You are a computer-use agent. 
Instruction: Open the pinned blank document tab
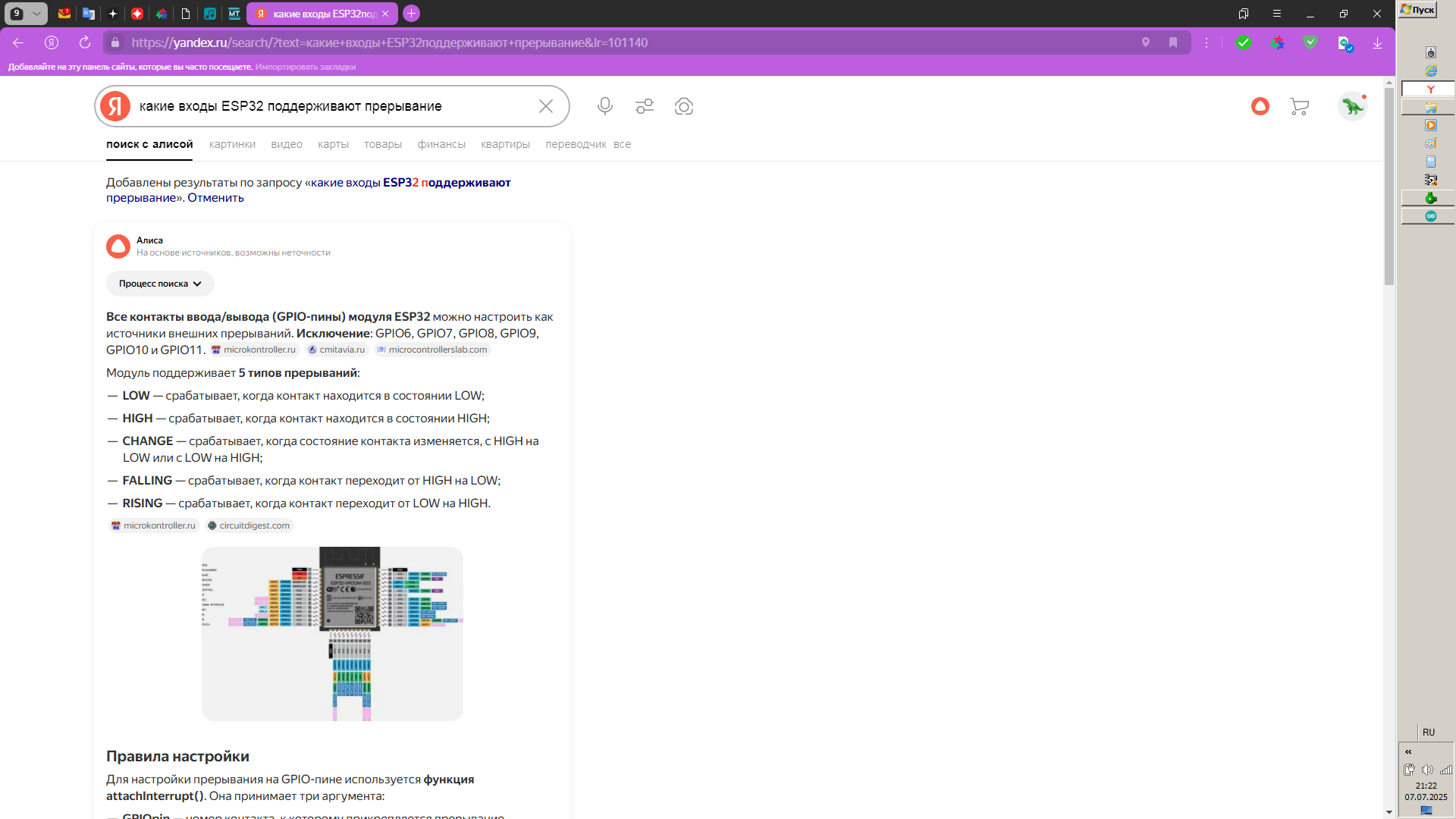pos(186,14)
